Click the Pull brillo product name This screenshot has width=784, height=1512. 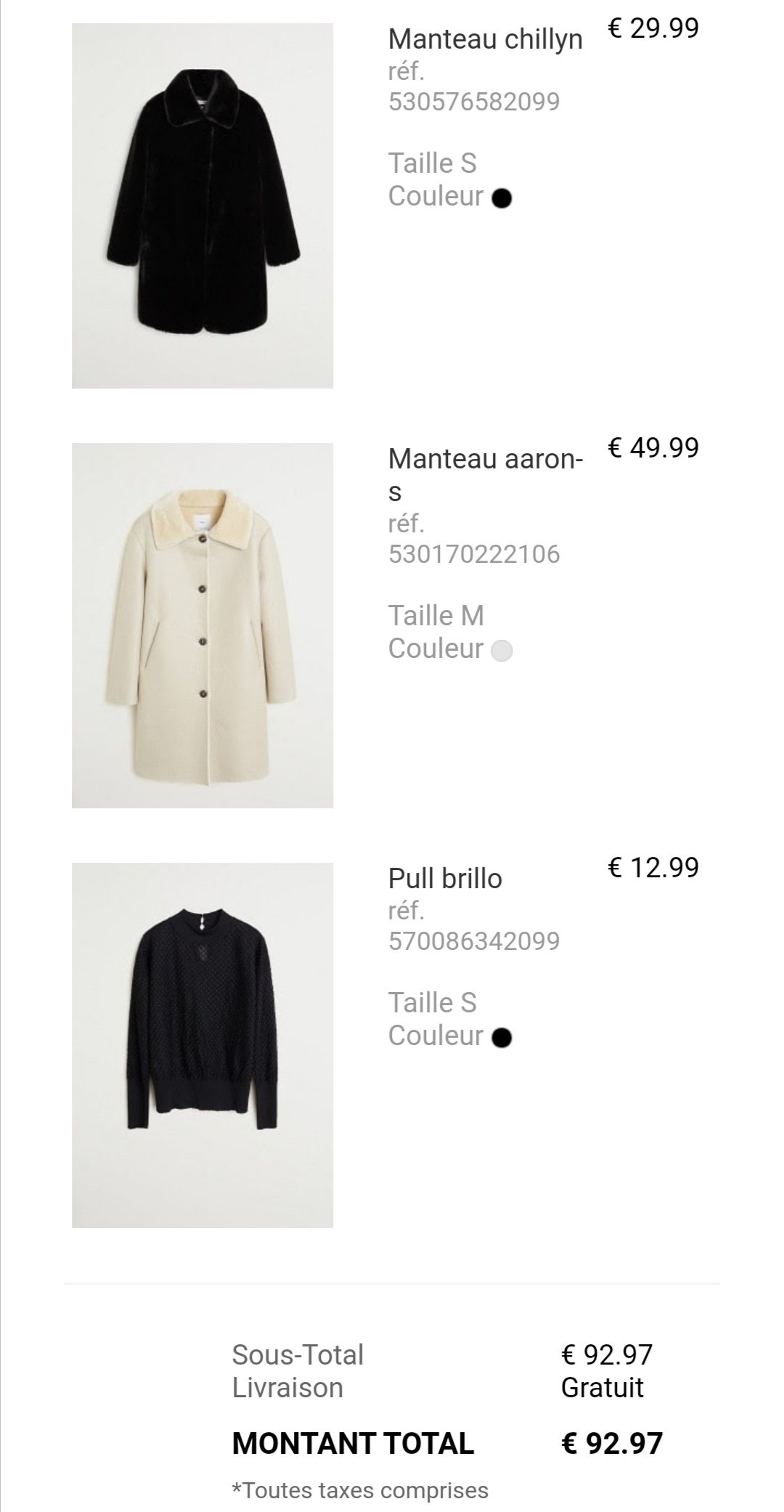click(445, 879)
